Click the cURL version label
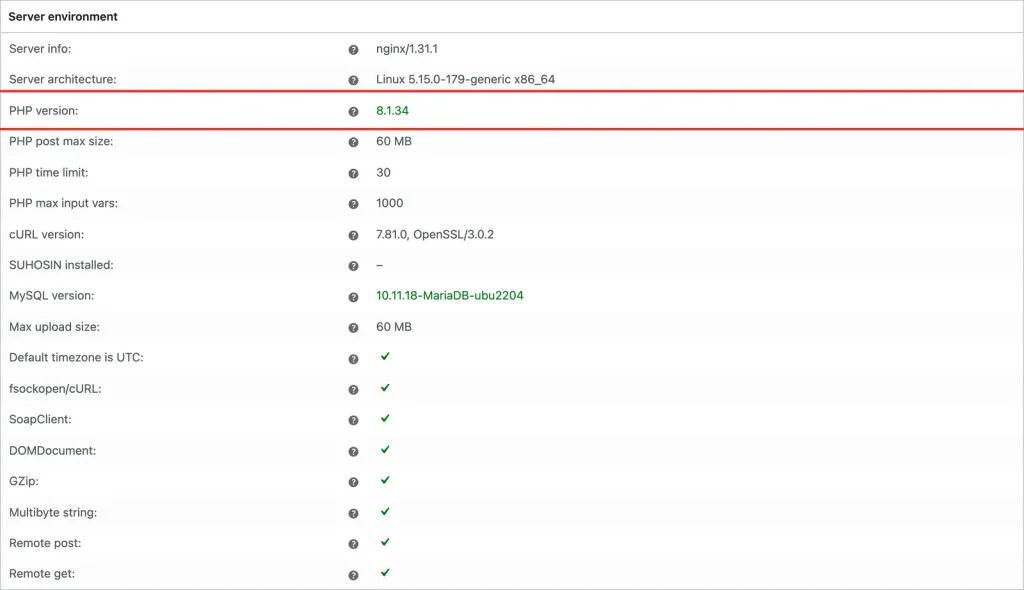The height and width of the screenshot is (590, 1024). click(x=46, y=235)
